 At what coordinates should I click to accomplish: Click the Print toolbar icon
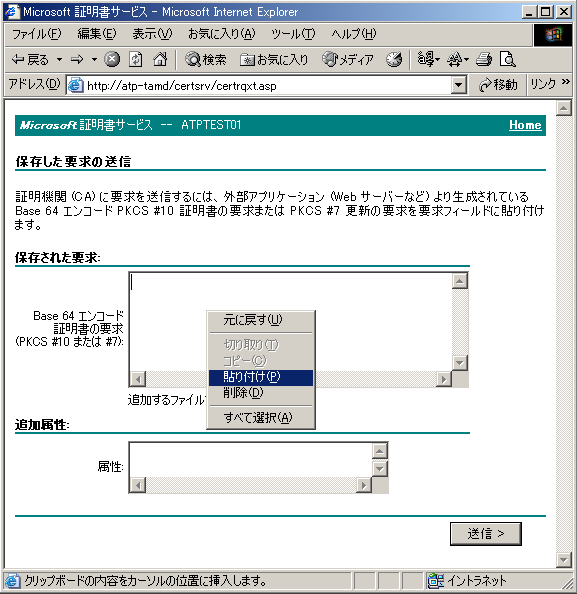click(x=484, y=59)
